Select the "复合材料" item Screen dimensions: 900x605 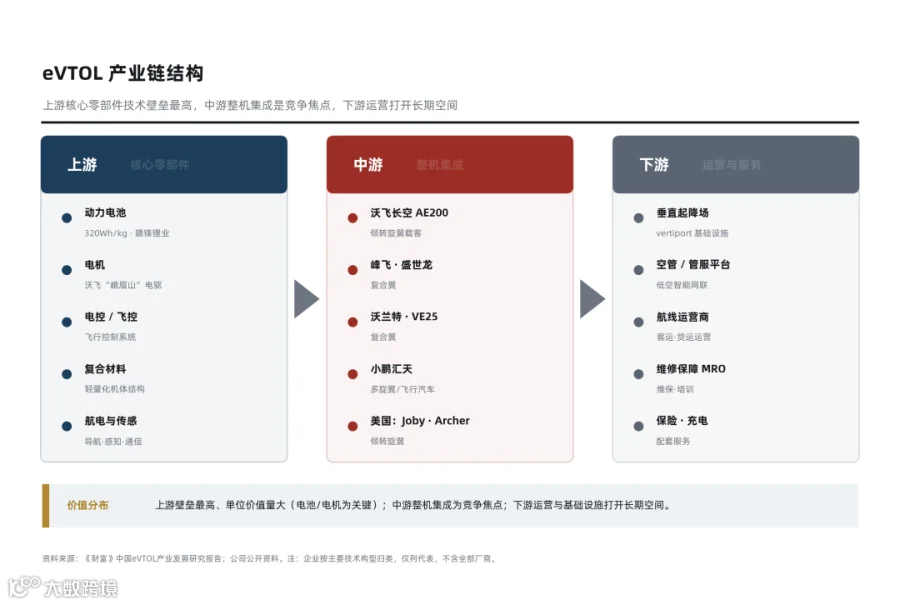[x=105, y=369]
